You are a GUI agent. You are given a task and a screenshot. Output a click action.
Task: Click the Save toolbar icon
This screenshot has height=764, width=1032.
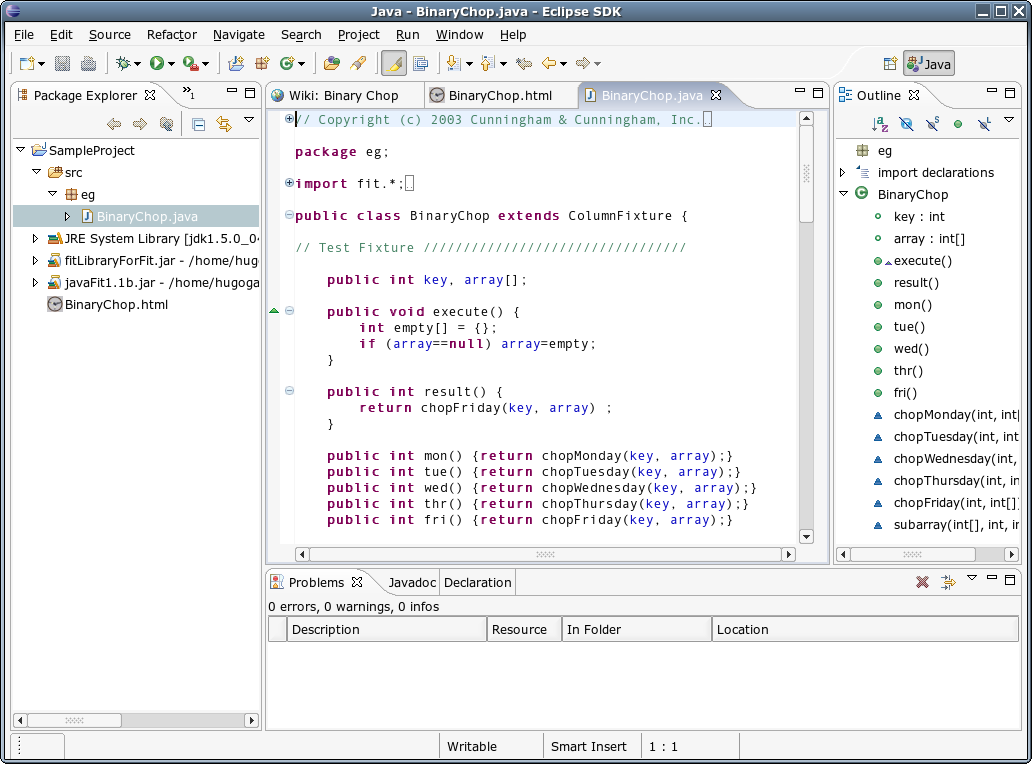(x=62, y=64)
